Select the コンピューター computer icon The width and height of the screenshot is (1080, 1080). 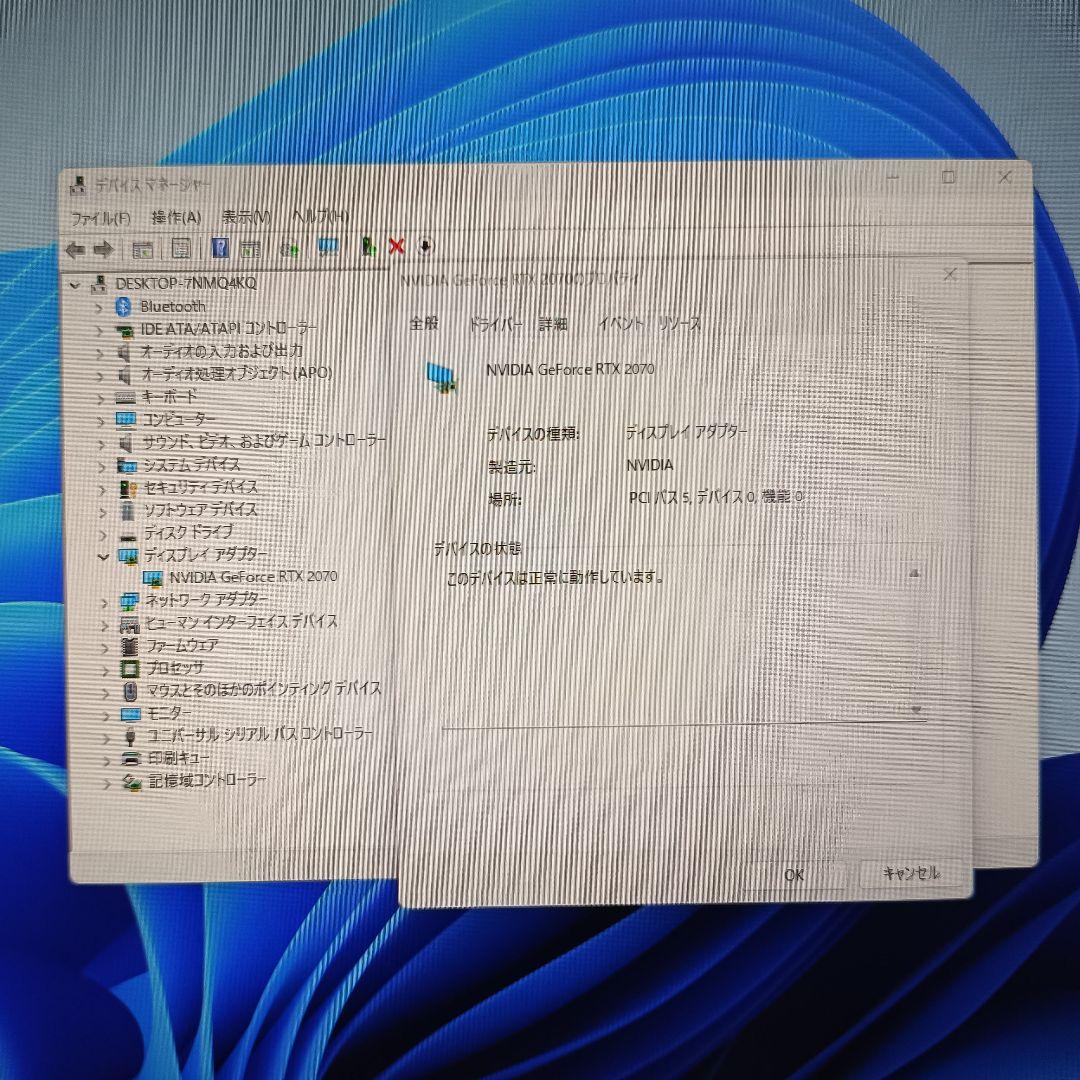pos(126,419)
